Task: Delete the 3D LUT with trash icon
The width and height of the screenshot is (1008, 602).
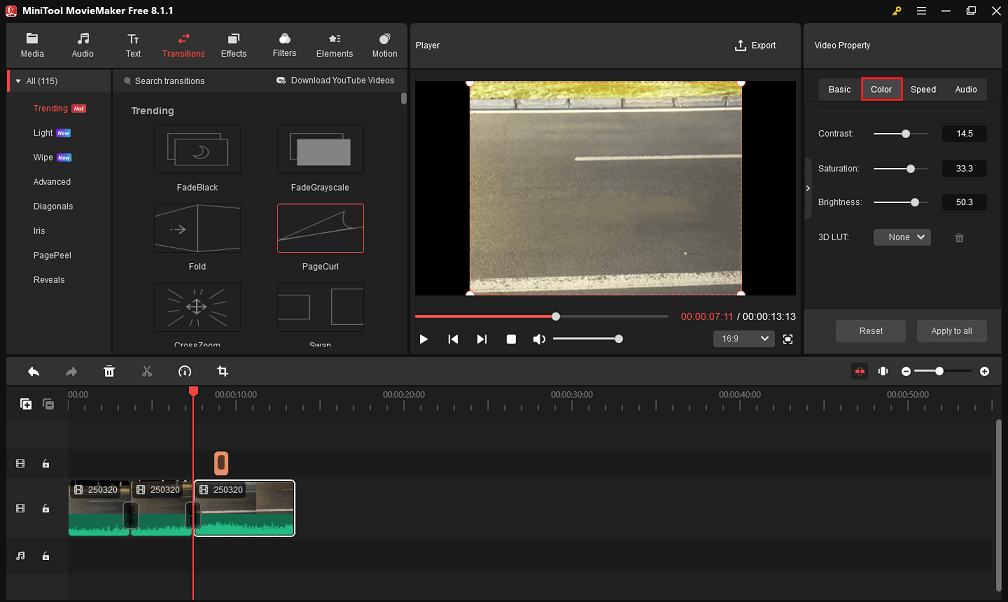Action: [x=959, y=237]
